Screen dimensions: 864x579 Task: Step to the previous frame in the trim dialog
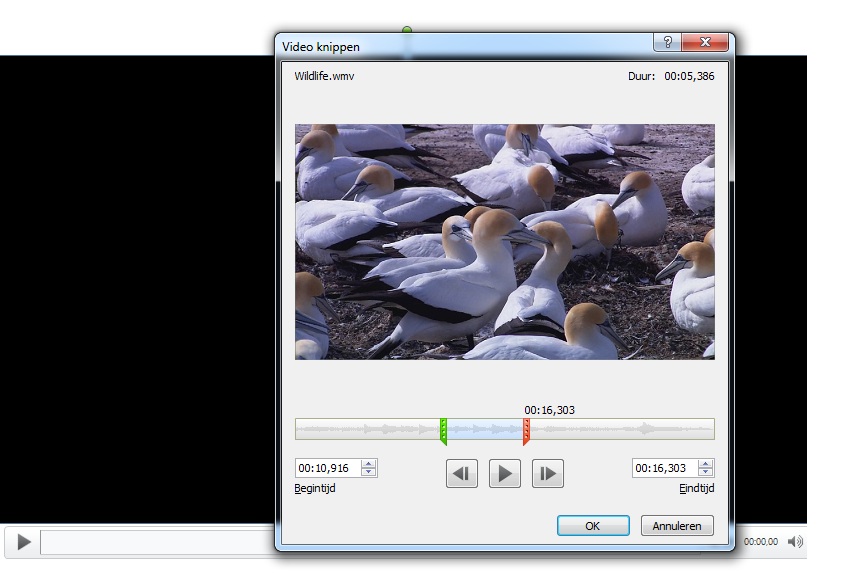point(462,474)
